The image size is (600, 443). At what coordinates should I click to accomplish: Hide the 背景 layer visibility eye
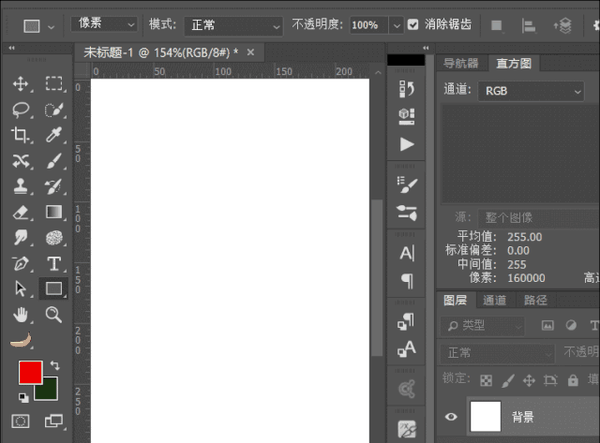[x=451, y=417]
